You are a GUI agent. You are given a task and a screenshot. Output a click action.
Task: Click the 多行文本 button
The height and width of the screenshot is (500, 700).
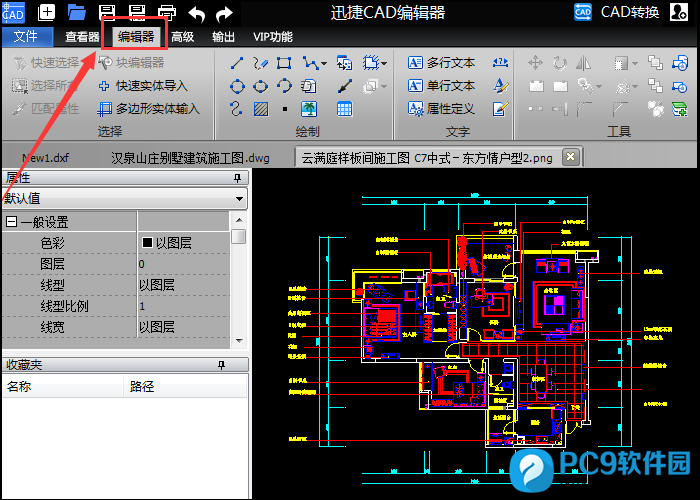click(441, 63)
